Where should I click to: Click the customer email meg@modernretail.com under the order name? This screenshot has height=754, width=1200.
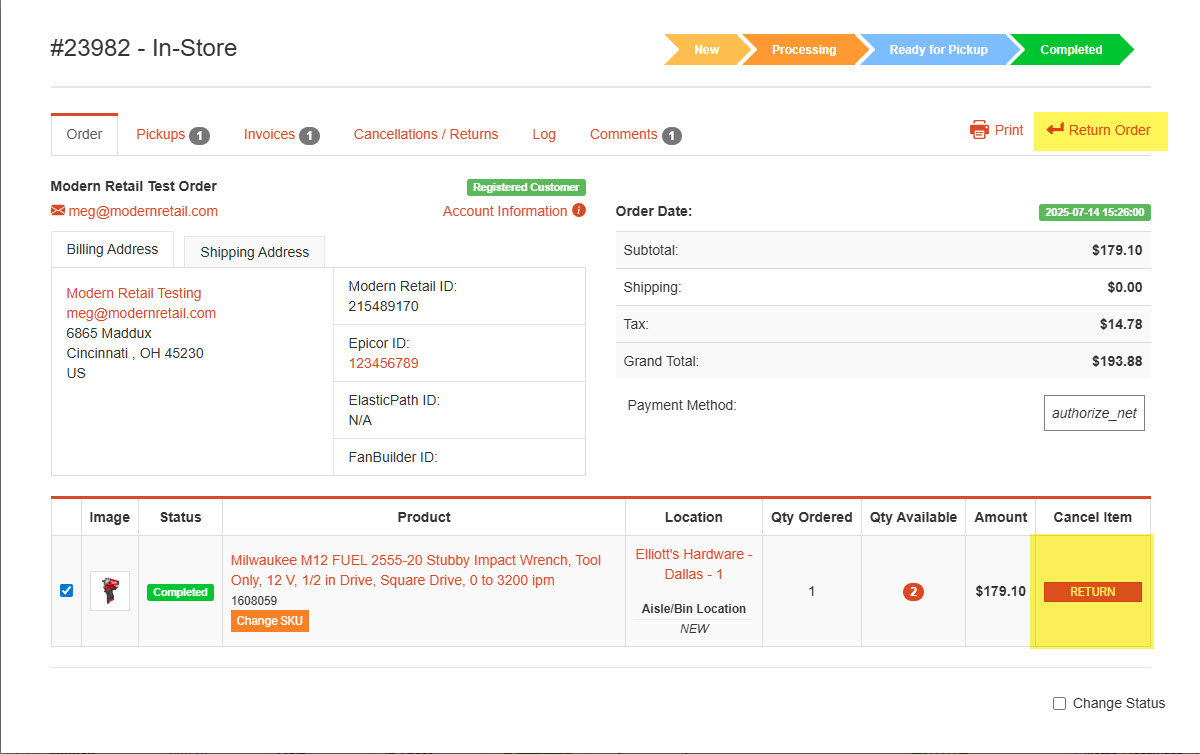click(x=143, y=211)
